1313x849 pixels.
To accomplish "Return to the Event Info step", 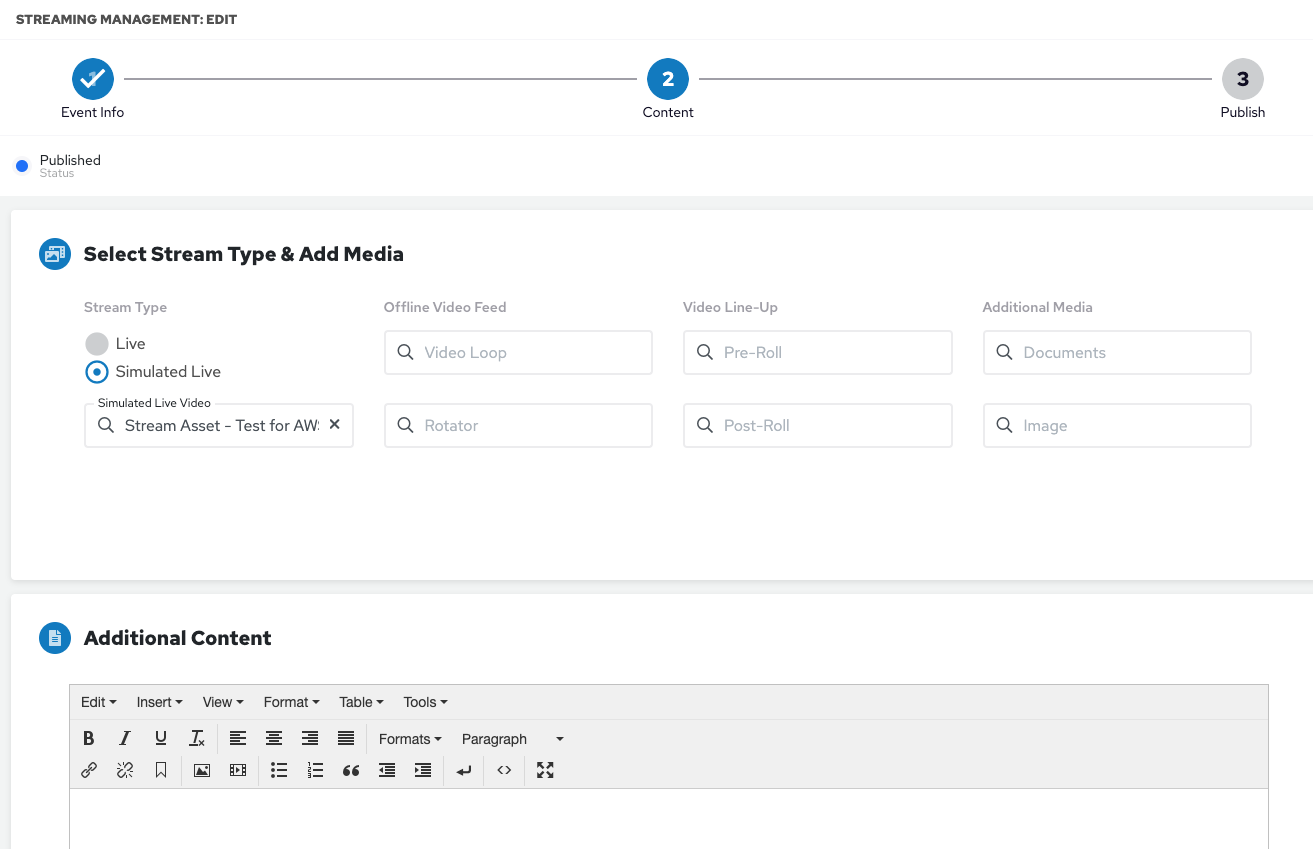I will coord(93,79).
